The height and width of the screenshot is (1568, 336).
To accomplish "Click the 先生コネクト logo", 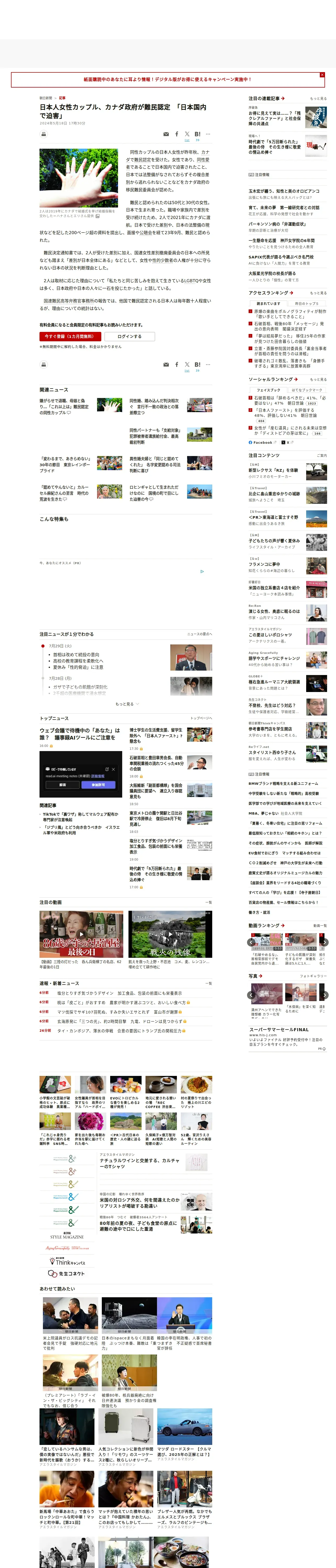I will [x=67, y=1273].
